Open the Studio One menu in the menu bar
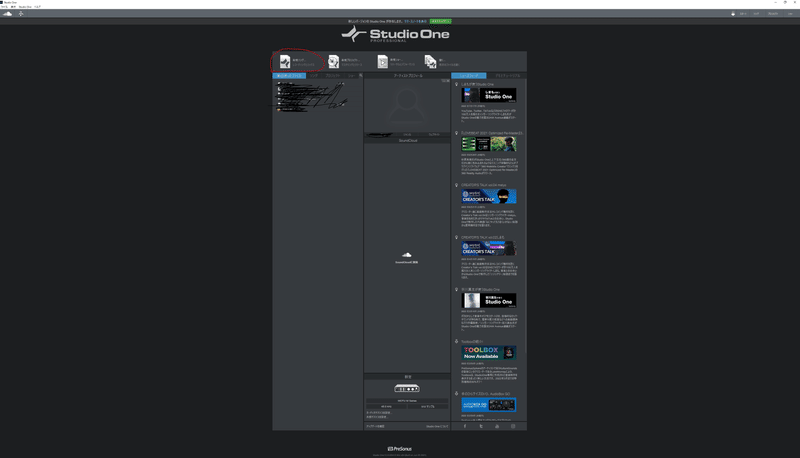The image size is (800, 458). point(25,7)
